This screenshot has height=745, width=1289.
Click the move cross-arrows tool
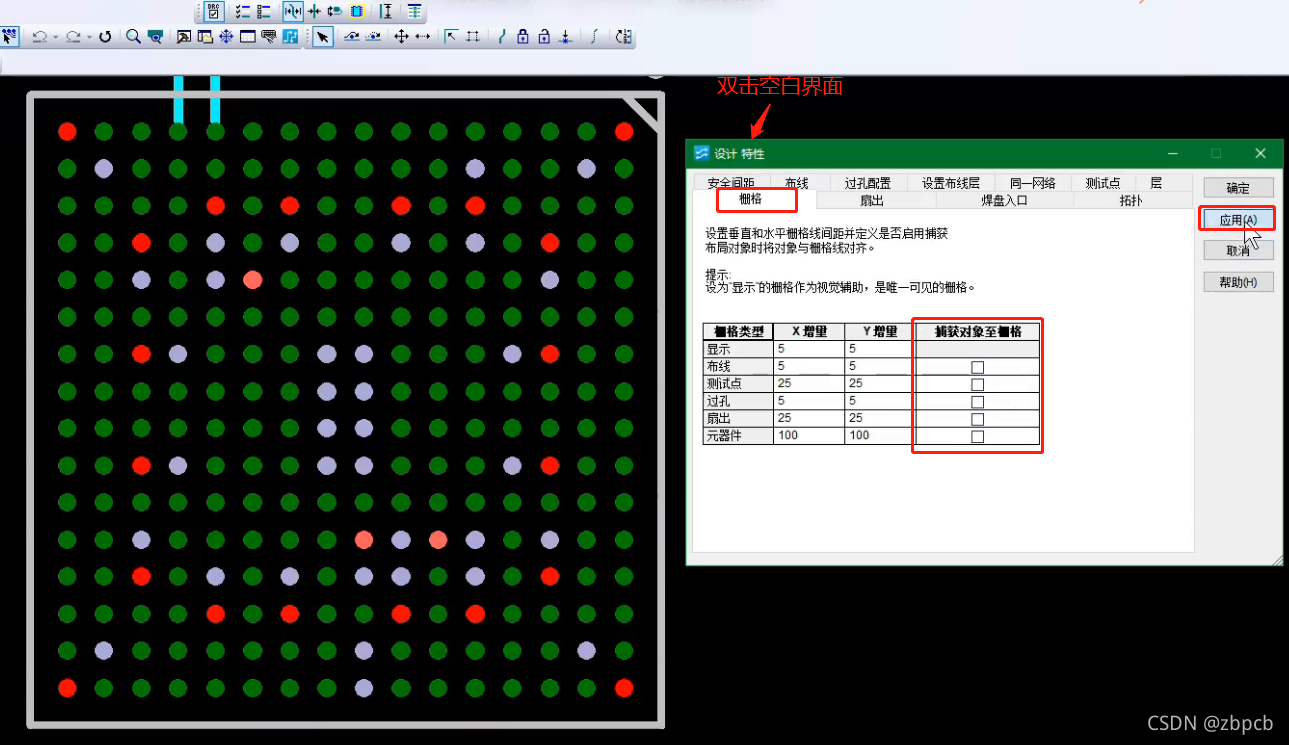401,37
